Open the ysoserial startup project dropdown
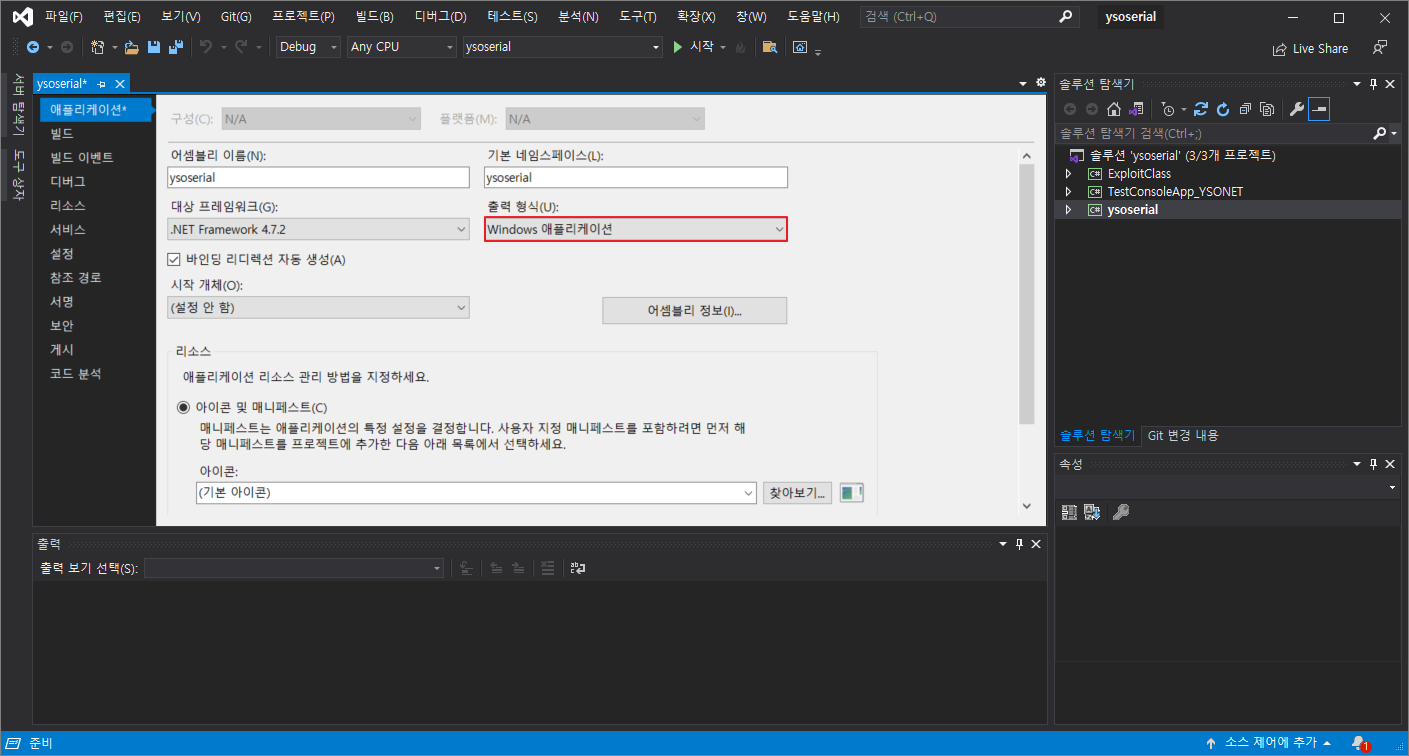Viewport: 1409px width, 756px height. [563, 47]
